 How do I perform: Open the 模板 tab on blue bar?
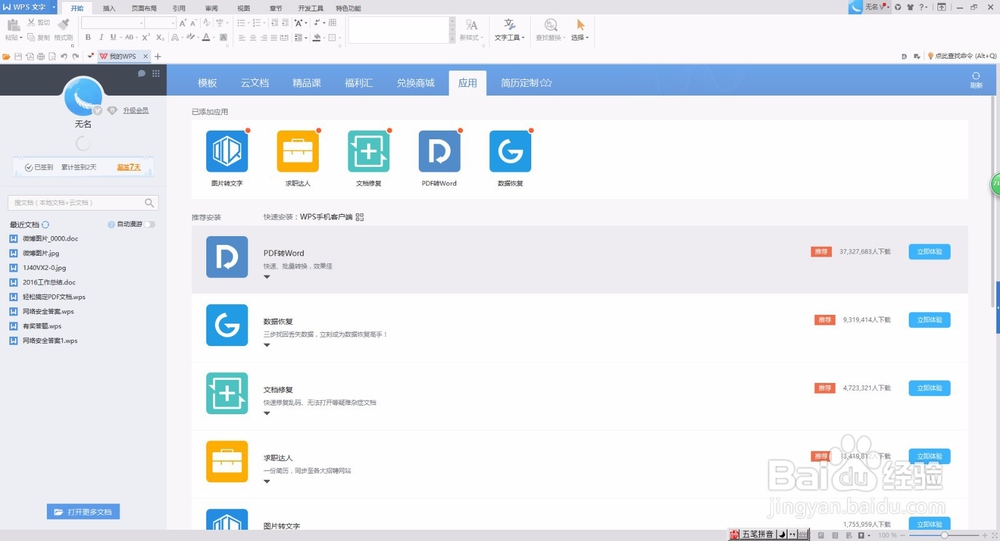207,83
